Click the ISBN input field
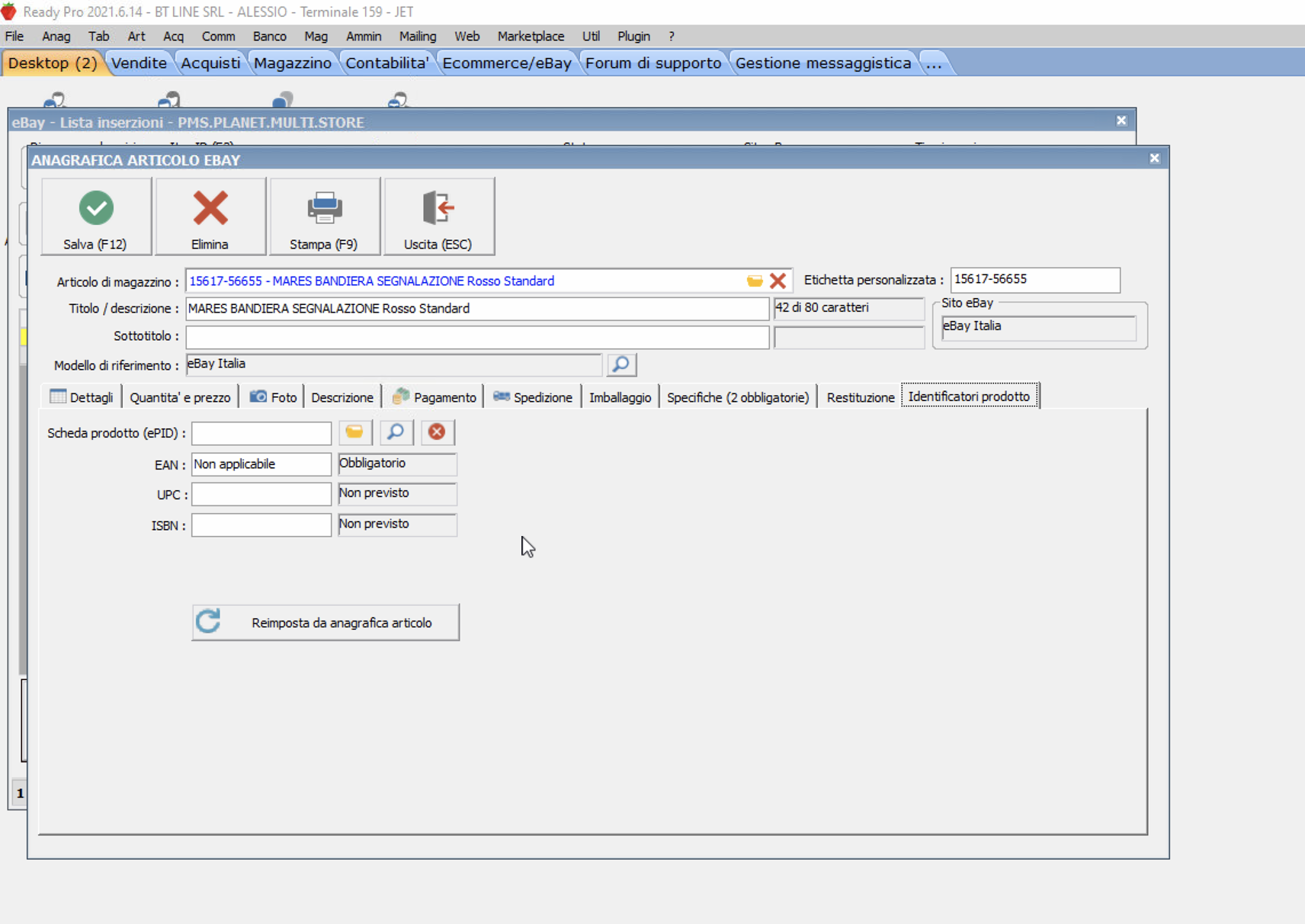Screen dimensions: 1305x924 261,525
